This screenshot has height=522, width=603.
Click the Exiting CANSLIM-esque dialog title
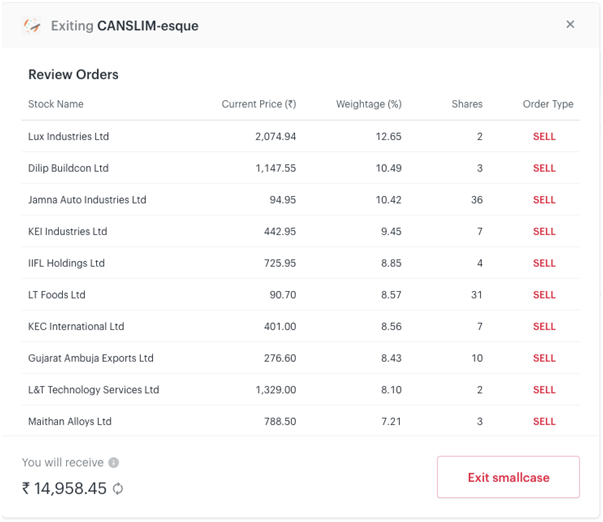click(x=125, y=26)
